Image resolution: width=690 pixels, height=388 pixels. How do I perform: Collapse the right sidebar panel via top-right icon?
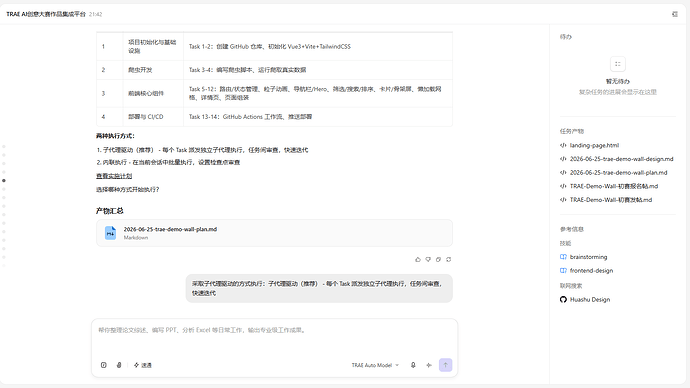tap(675, 14)
